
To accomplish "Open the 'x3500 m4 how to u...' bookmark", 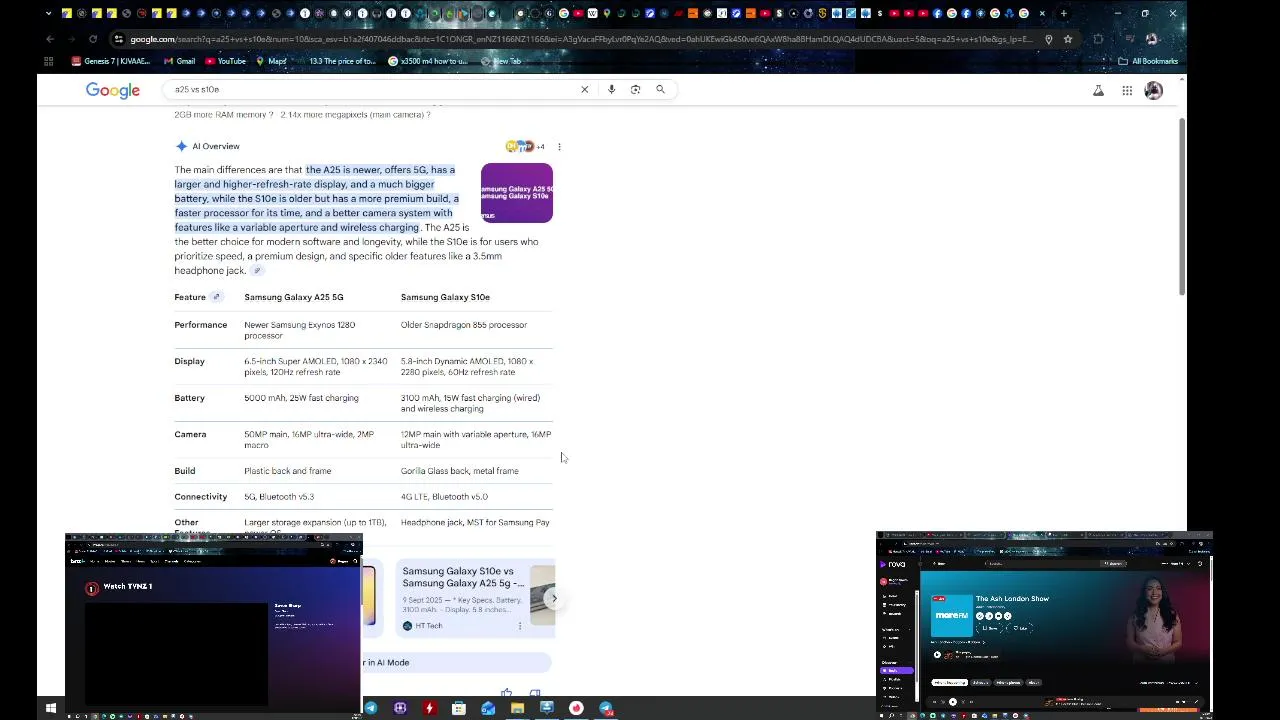I will click(428, 61).
